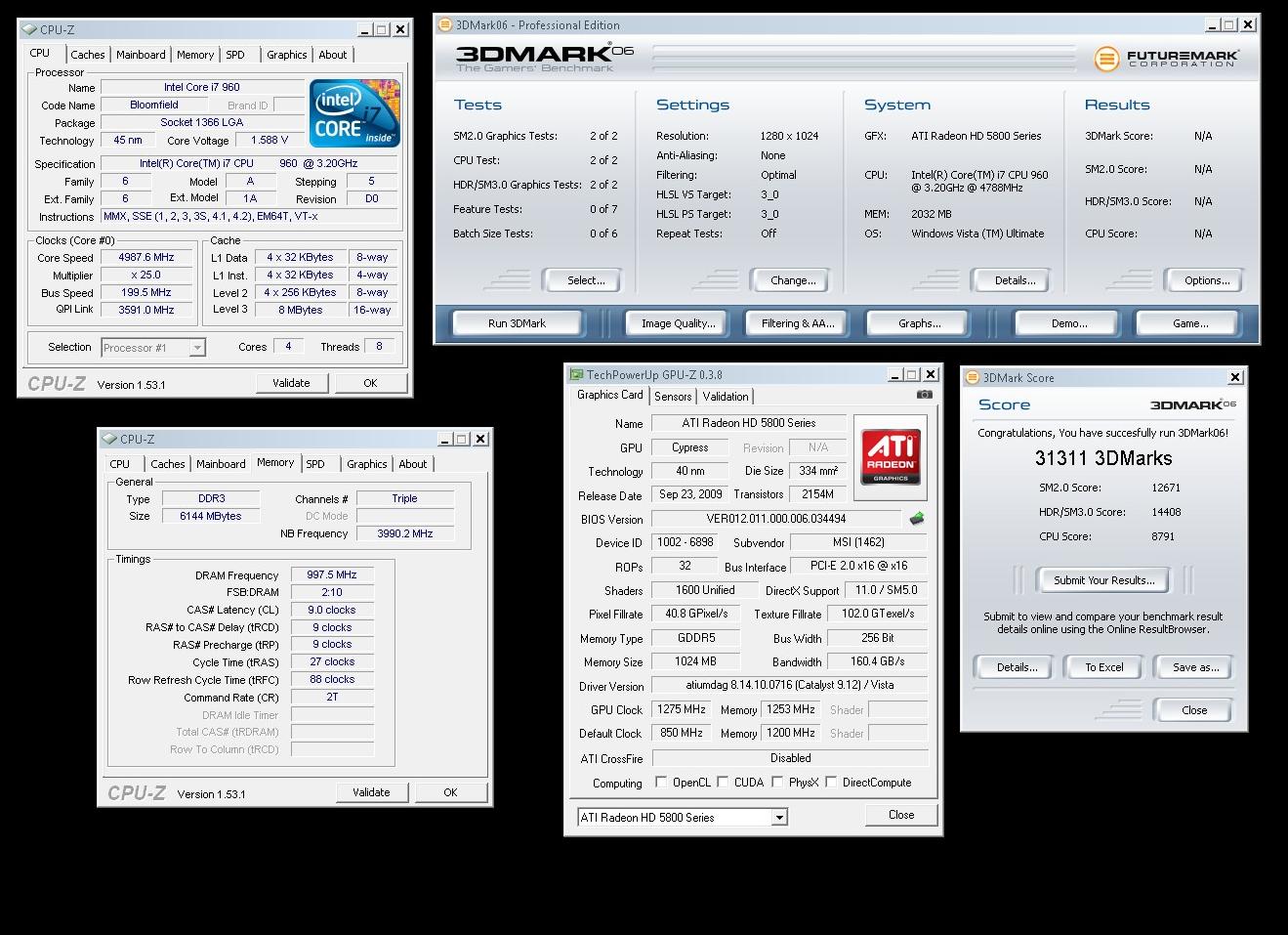This screenshot has height=935, width=1288.
Task: Click To Excel button
Action: tap(1104, 667)
